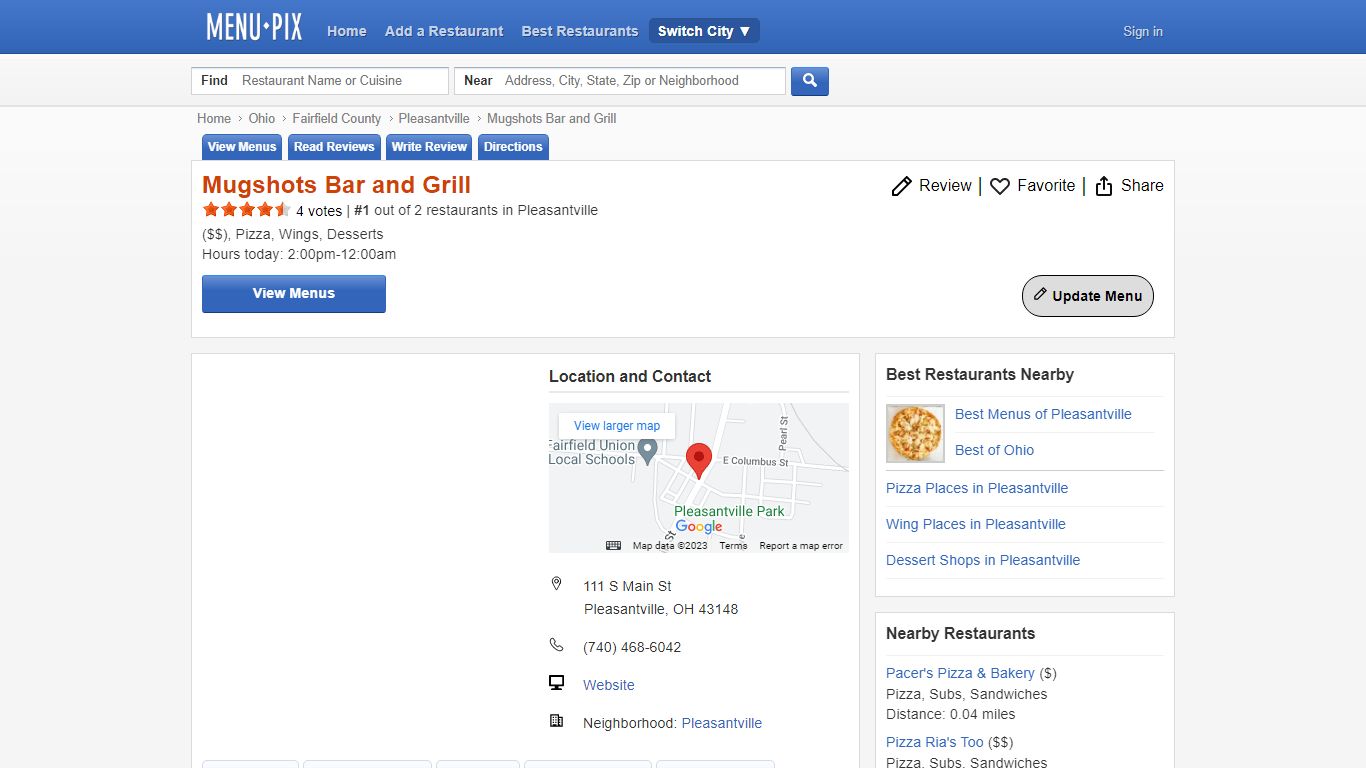The image size is (1366, 768).
Task: Click the Favorite text link
Action: click(x=1046, y=186)
